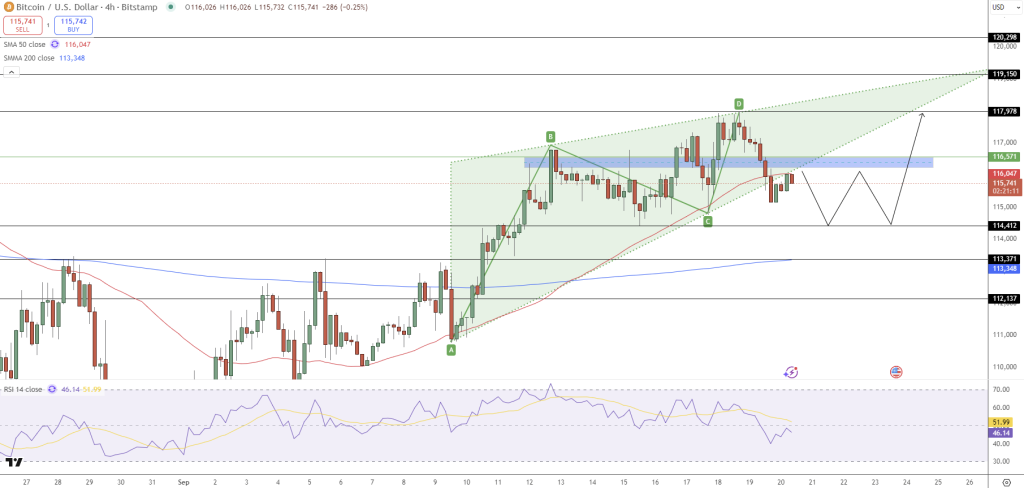Click the red SELL 115,741 button

[22, 24]
